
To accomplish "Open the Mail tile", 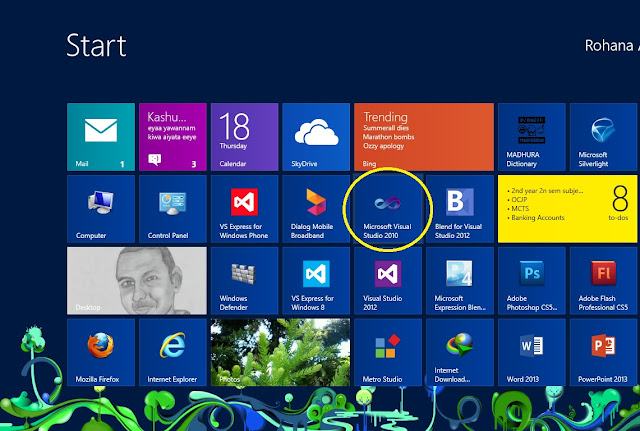I will (x=101, y=137).
